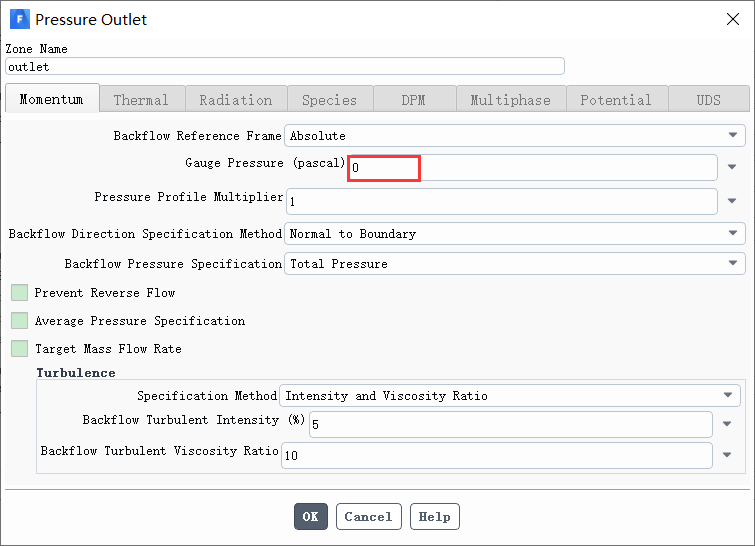The image size is (755, 546).
Task: Open Backflow Turbulent Intensity options arrow
Action: [x=727, y=424]
